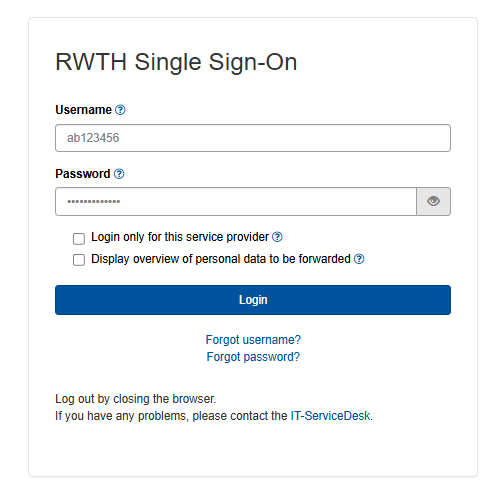Screen dimensions: 504x494
Task: Open the Forgot username? link
Action: (x=253, y=340)
